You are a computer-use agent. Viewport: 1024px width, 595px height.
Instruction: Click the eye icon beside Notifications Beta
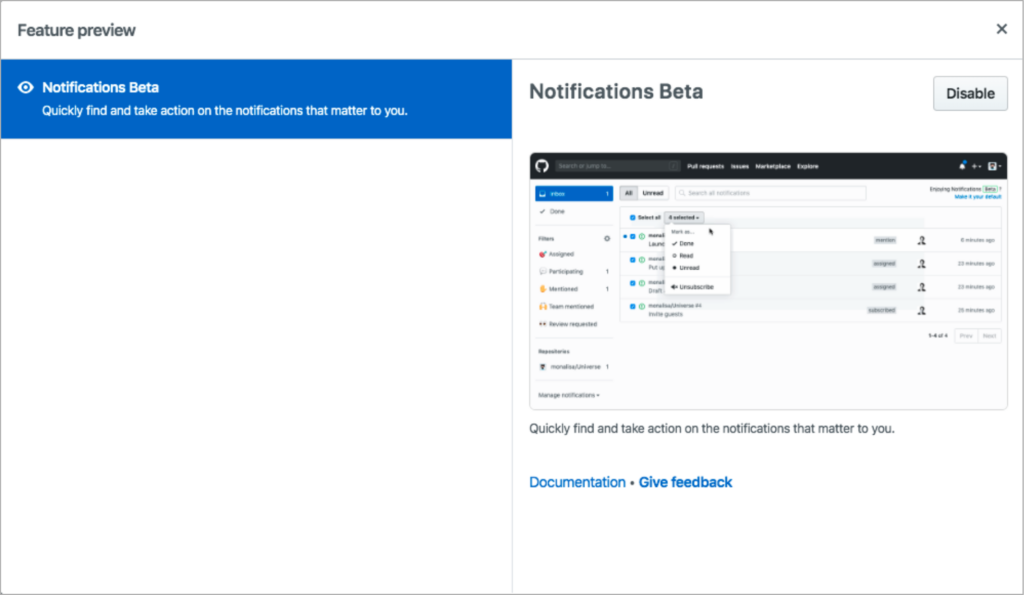point(25,88)
